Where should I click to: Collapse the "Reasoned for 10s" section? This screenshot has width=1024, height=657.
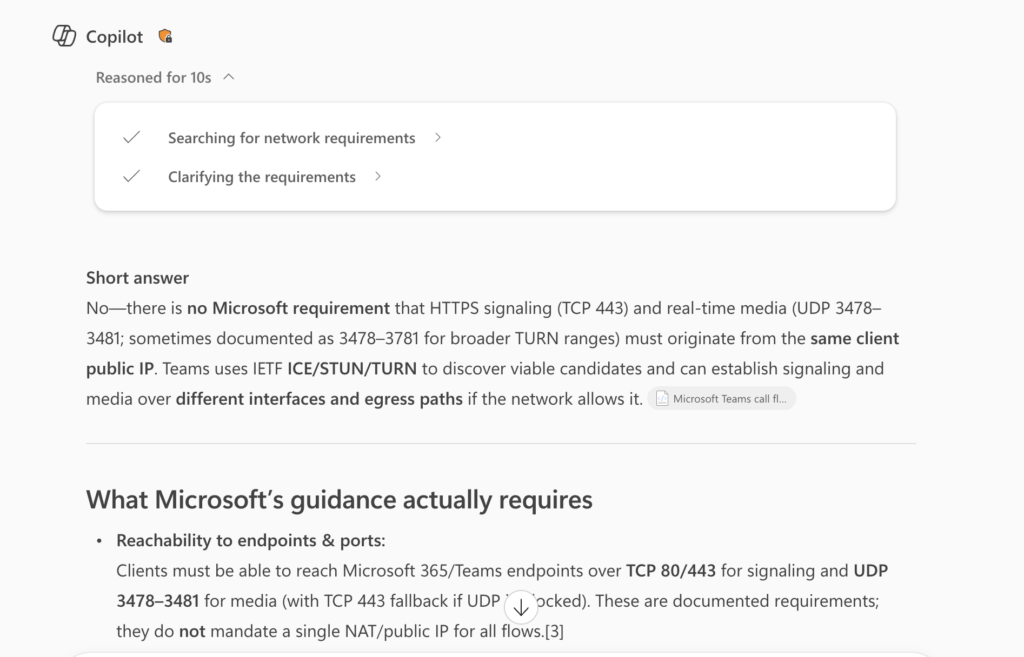point(229,77)
